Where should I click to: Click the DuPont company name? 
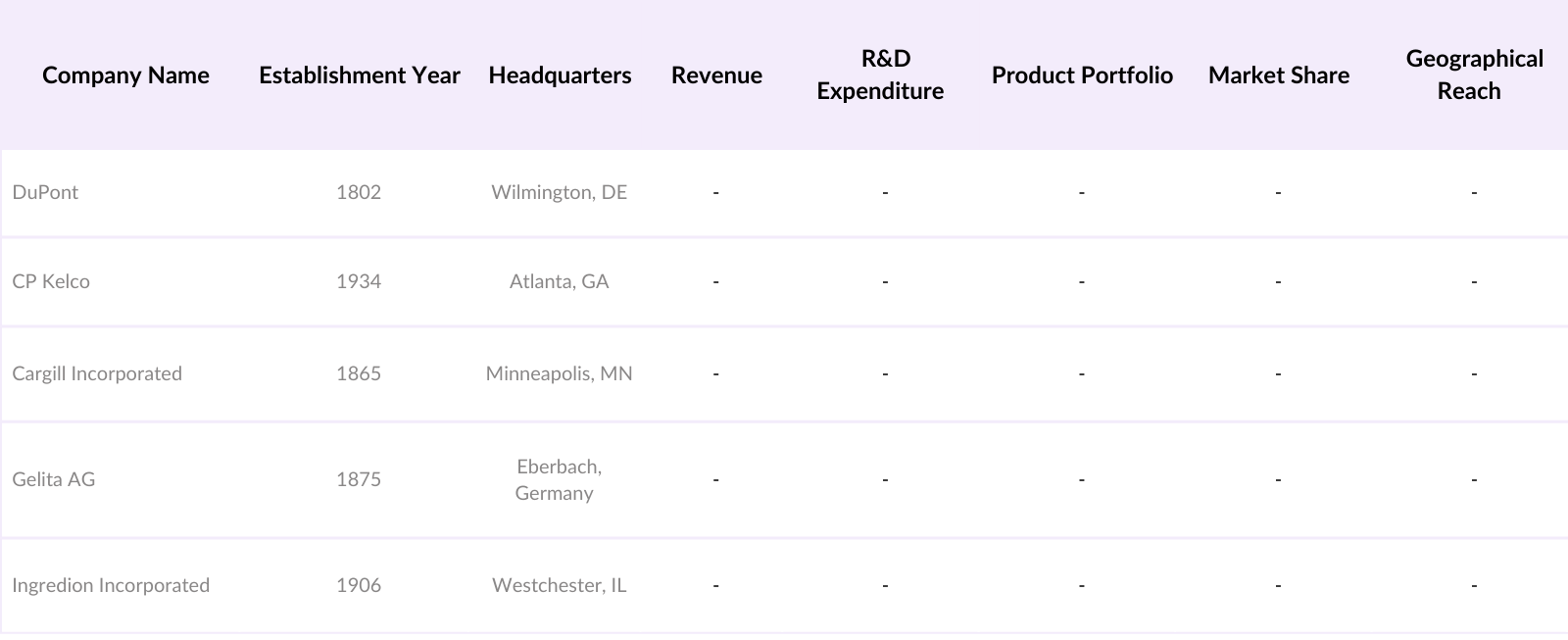[x=45, y=192]
